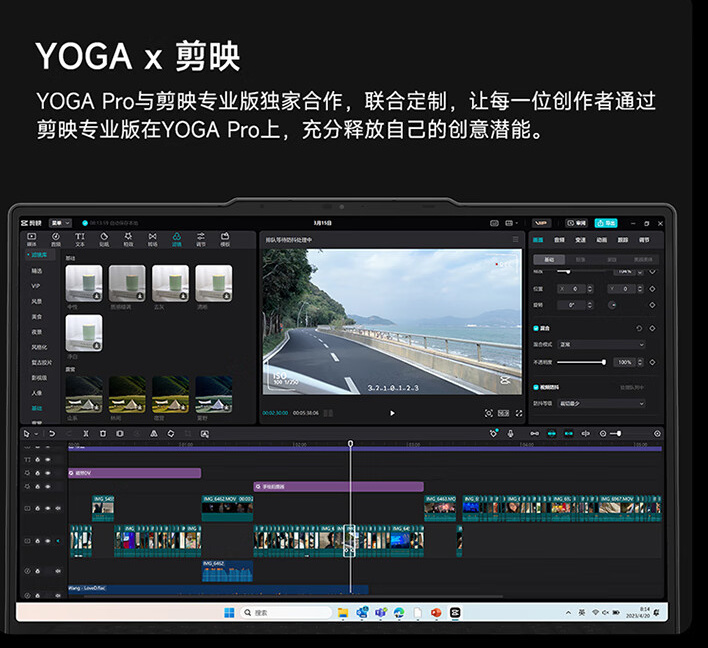Enter fullscreen preview

[519, 413]
